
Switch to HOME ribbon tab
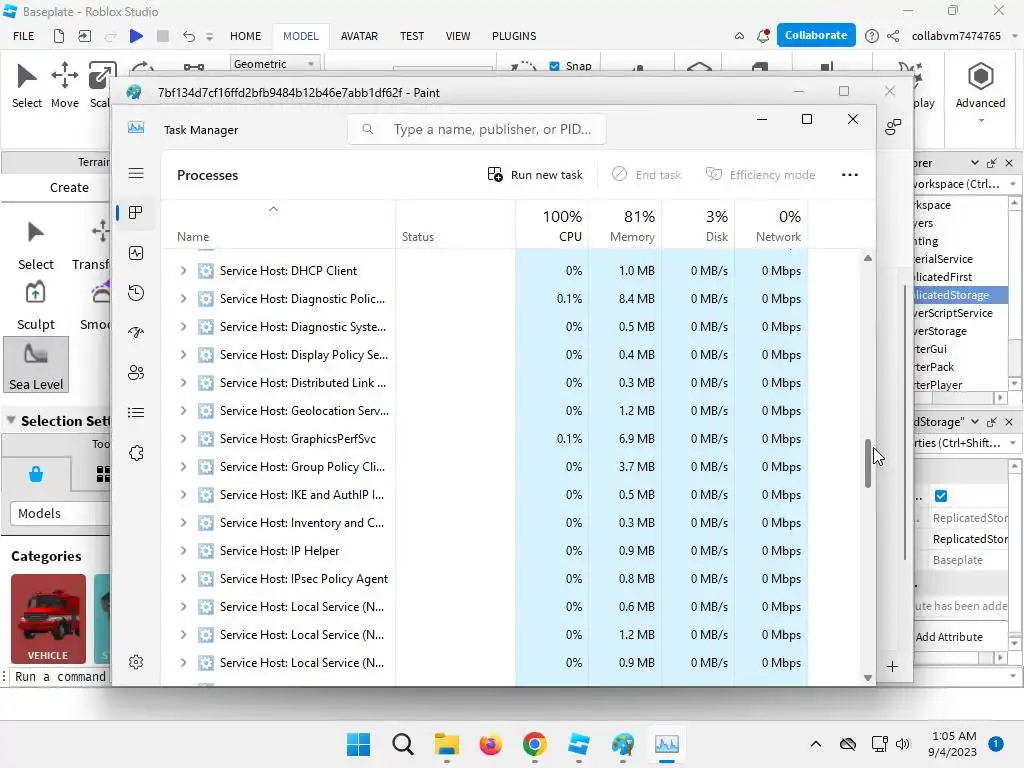(246, 36)
